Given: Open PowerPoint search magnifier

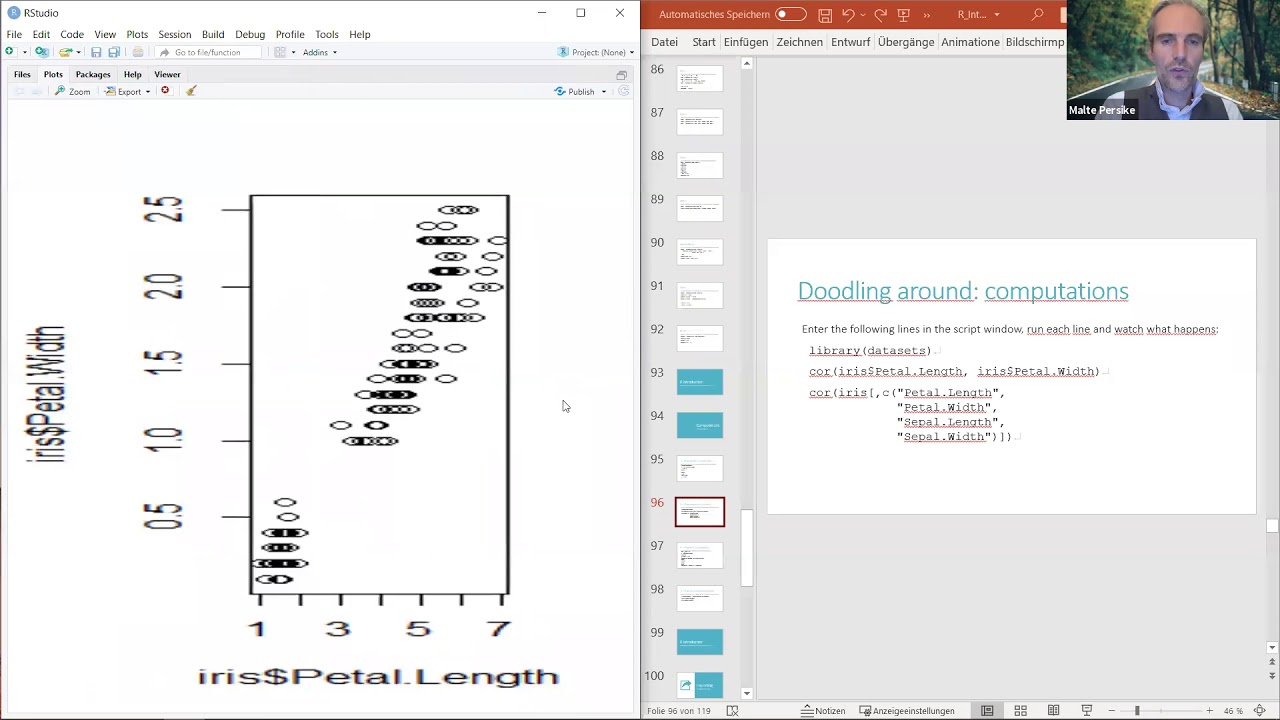Looking at the screenshot, I should click(1037, 14).
